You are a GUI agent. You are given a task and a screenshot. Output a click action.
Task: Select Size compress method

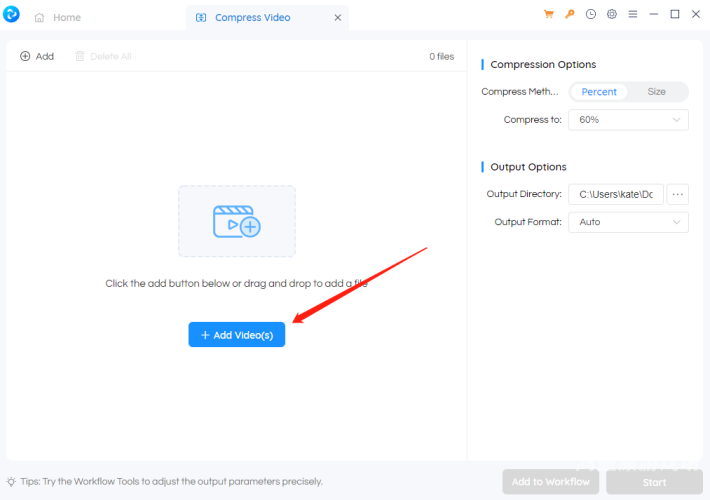click(x=656, y=92)
